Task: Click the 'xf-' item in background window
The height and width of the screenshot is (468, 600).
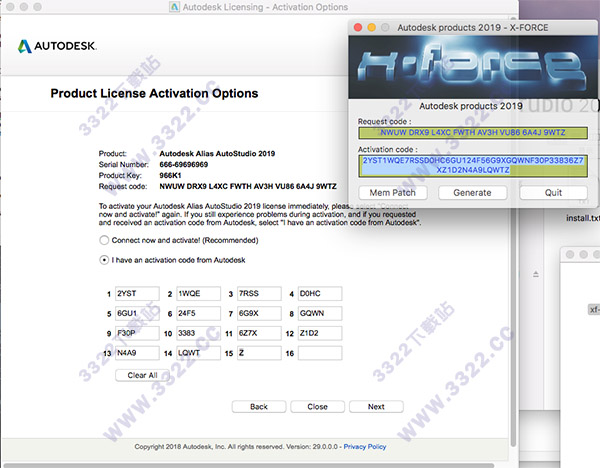Action: [594, 310]
